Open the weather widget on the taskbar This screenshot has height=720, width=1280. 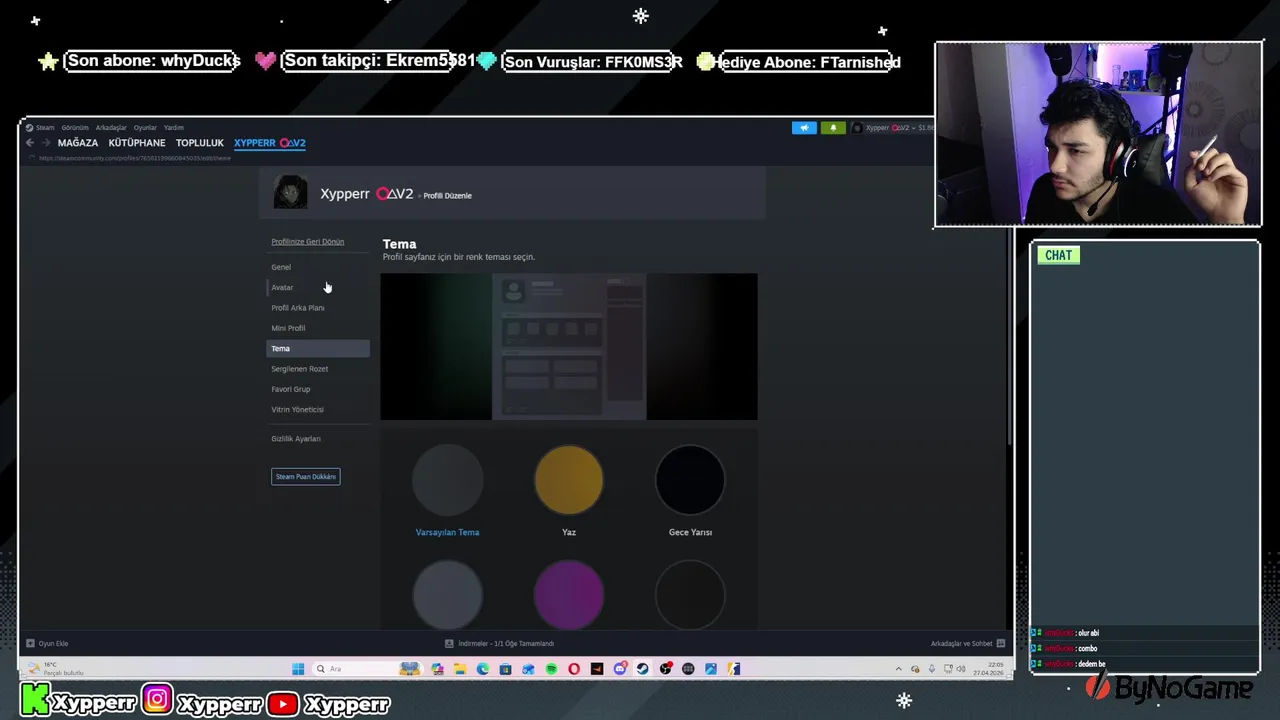(x=58, y=669)
